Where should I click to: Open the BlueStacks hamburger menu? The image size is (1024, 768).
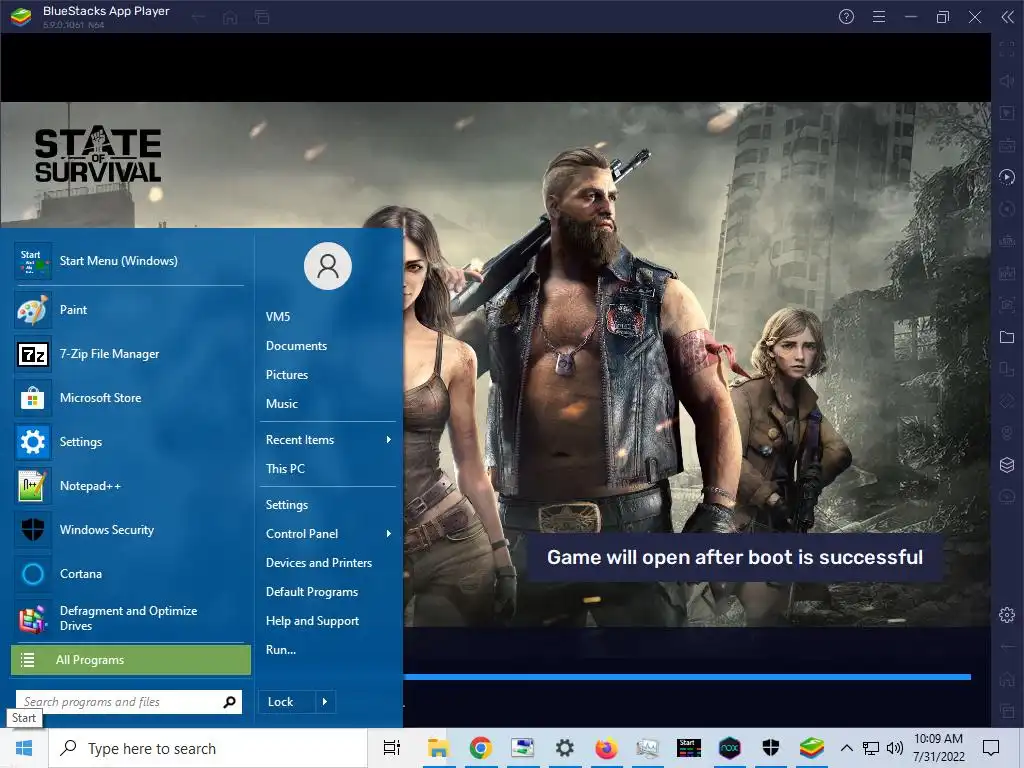coord(879,17)
